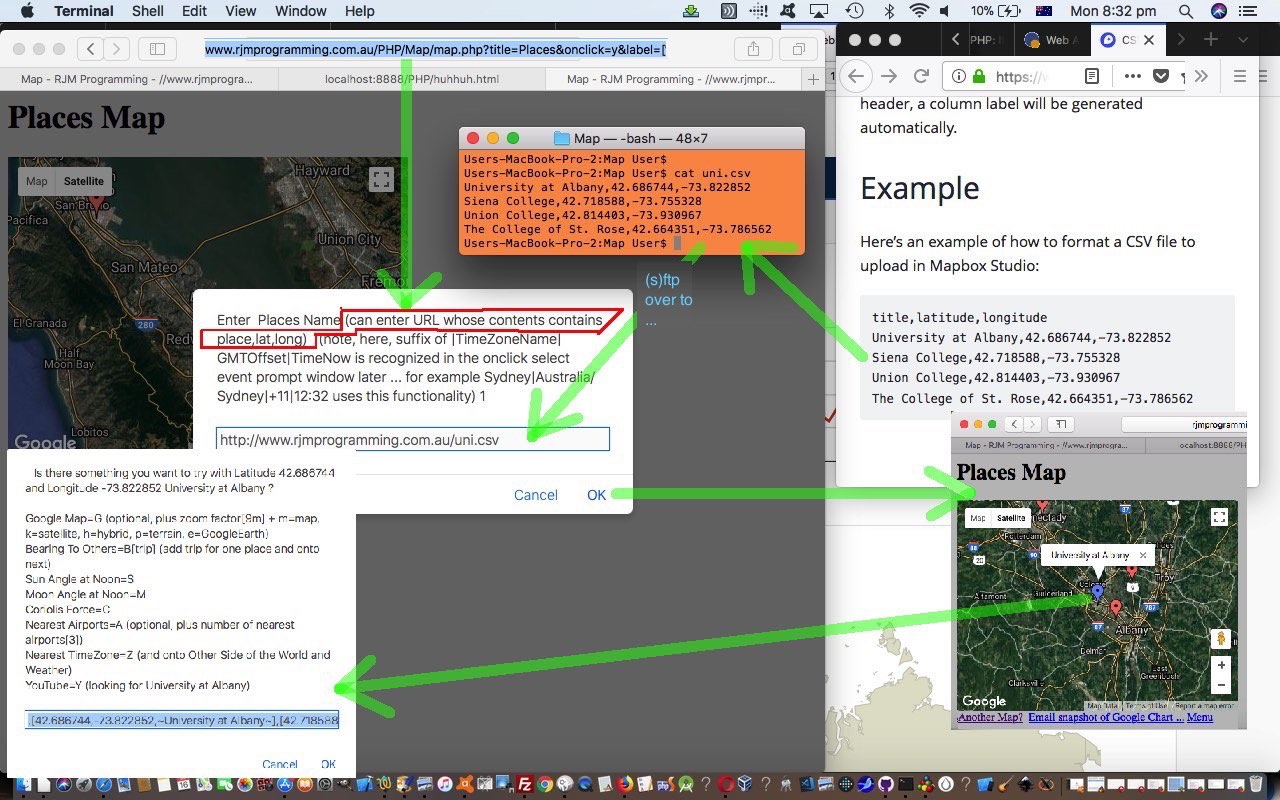This screenshot has height=800, width=1280.
Task: Click Cancel in Places Name prompt
Action: pos(536,495)
